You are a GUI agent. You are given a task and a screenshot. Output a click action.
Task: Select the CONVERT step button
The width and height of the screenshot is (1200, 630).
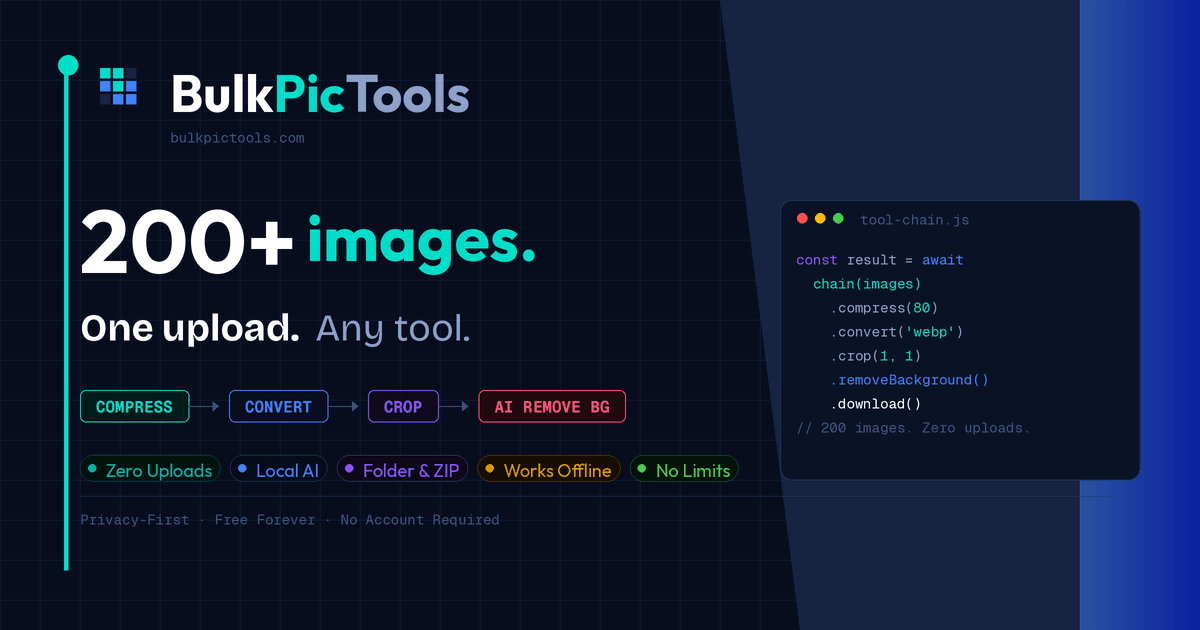278,407
